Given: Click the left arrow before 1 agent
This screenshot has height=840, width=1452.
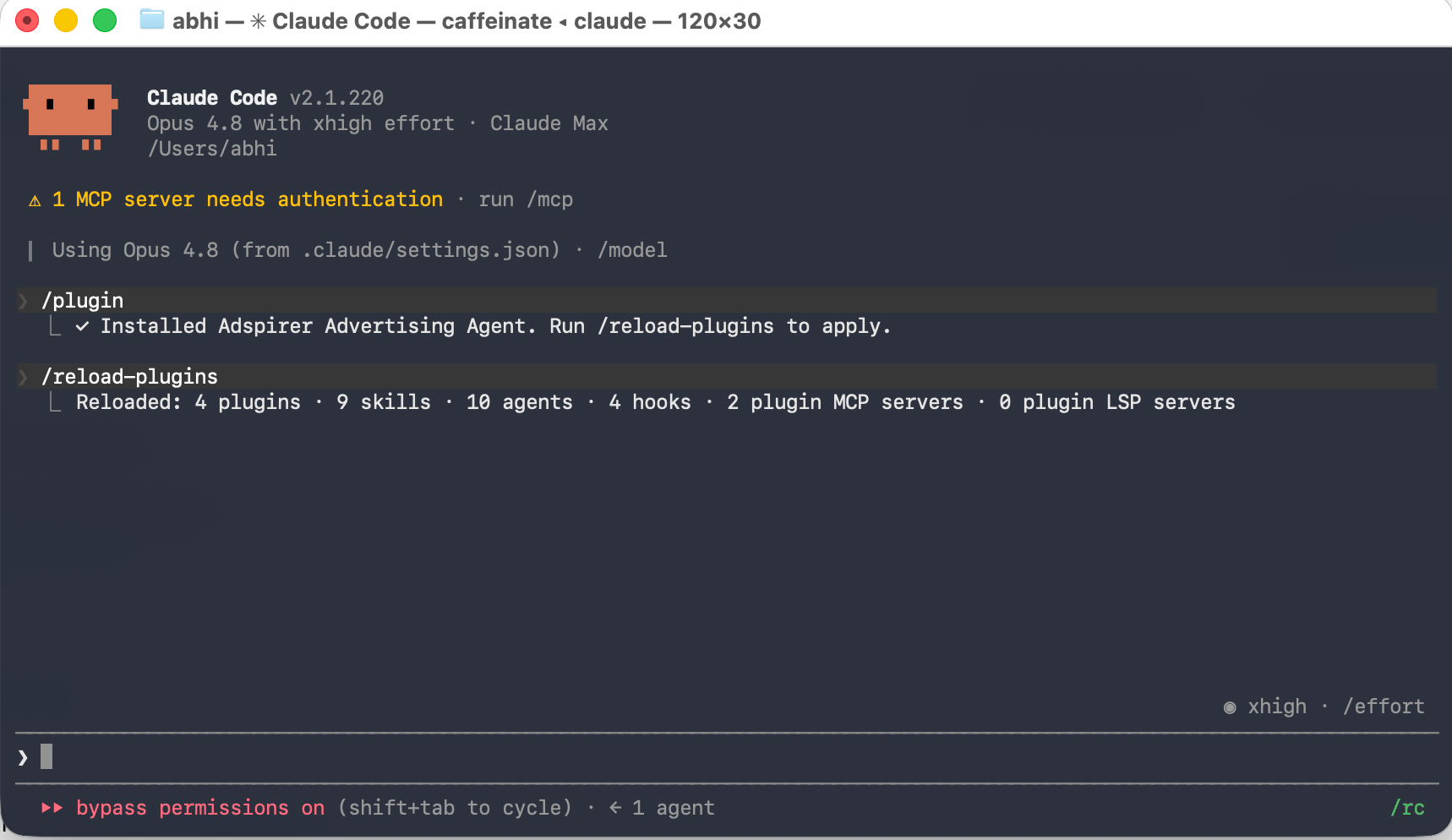Looking at the screenshot, I should pos(615,808).
